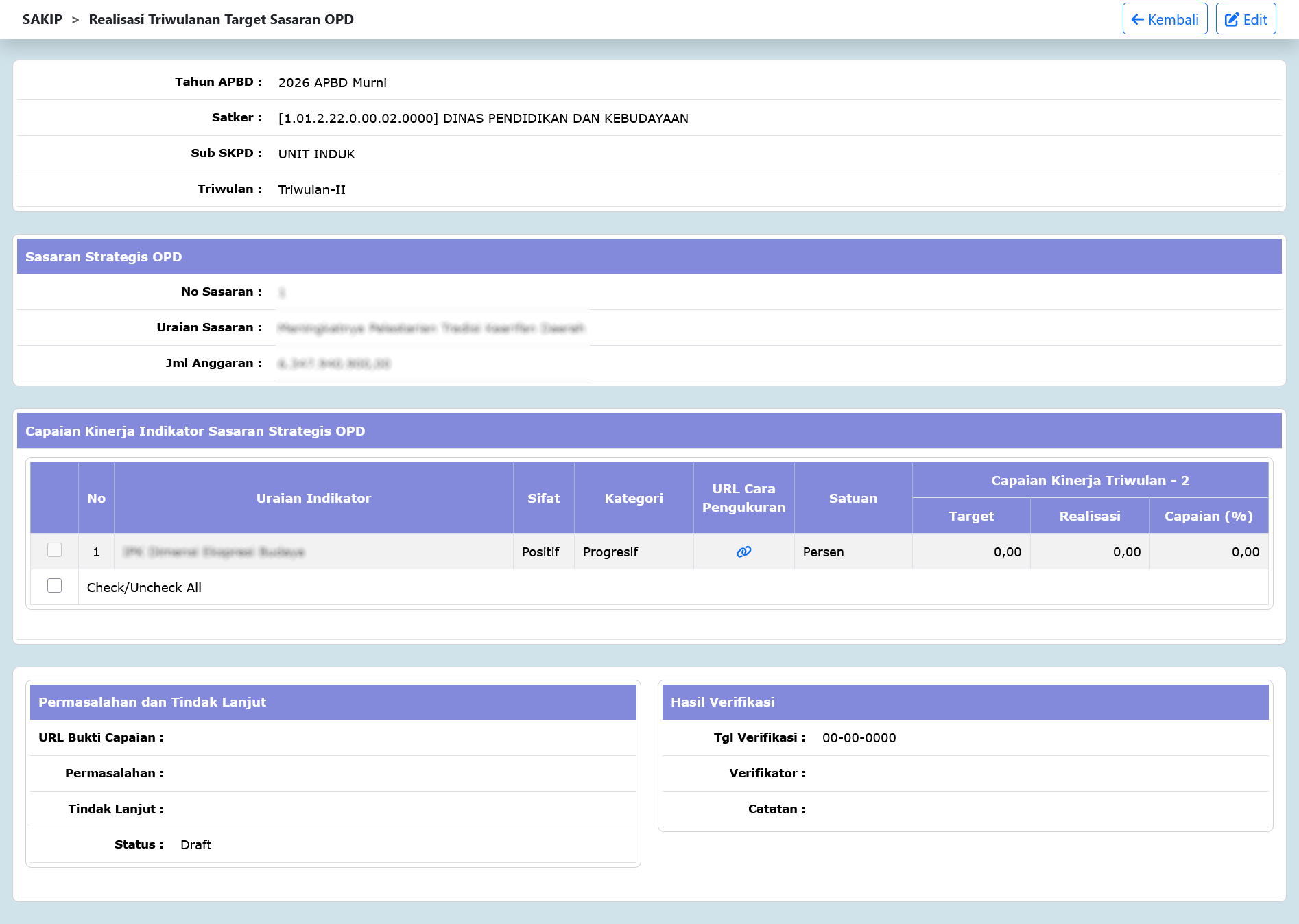The width and height of the screenshot is (1299, 924).
Task: Open the URL Cara Pengukuran link icon
Action: point(743,552)
